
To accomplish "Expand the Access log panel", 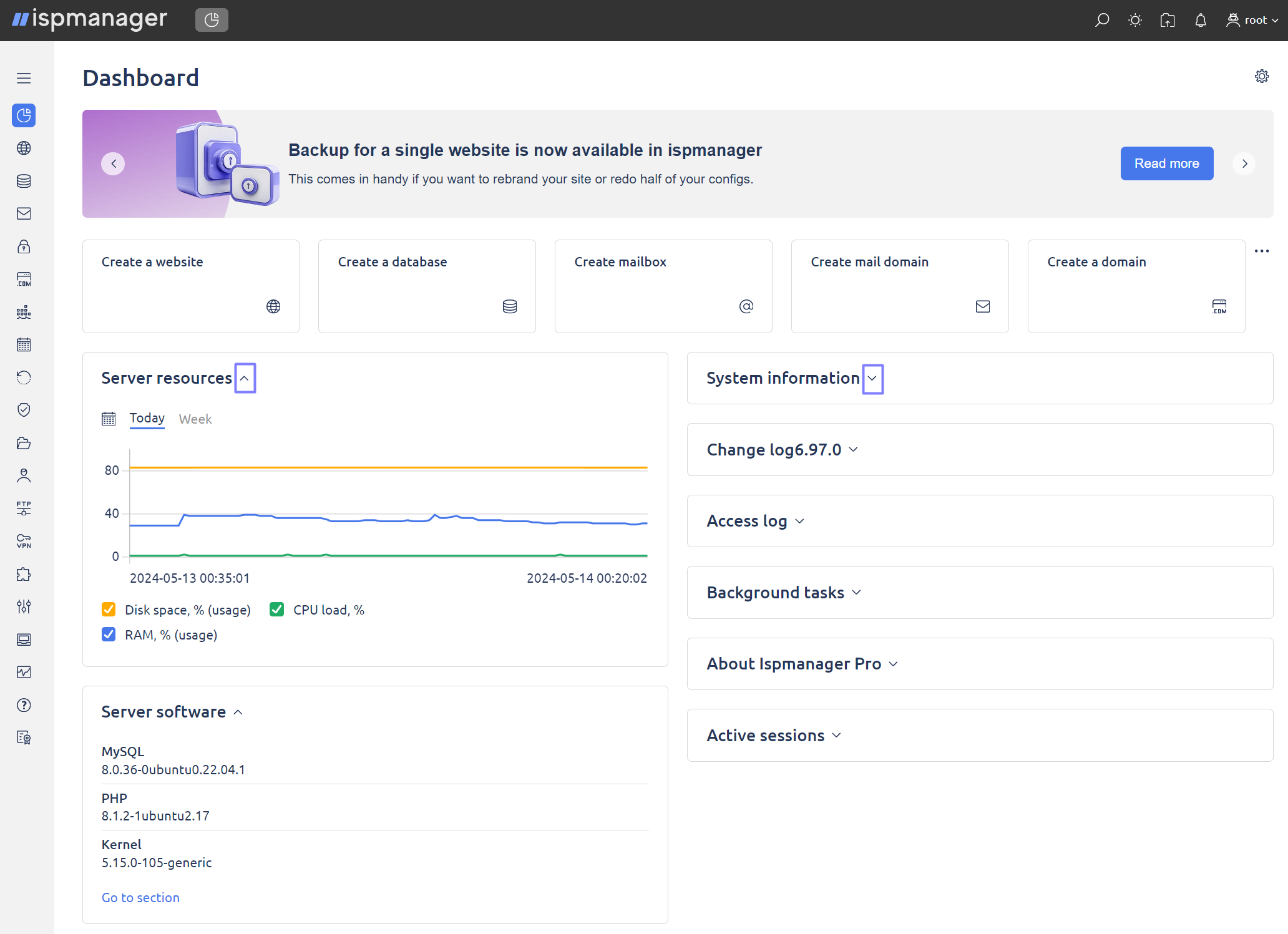I will coord(800,521).
